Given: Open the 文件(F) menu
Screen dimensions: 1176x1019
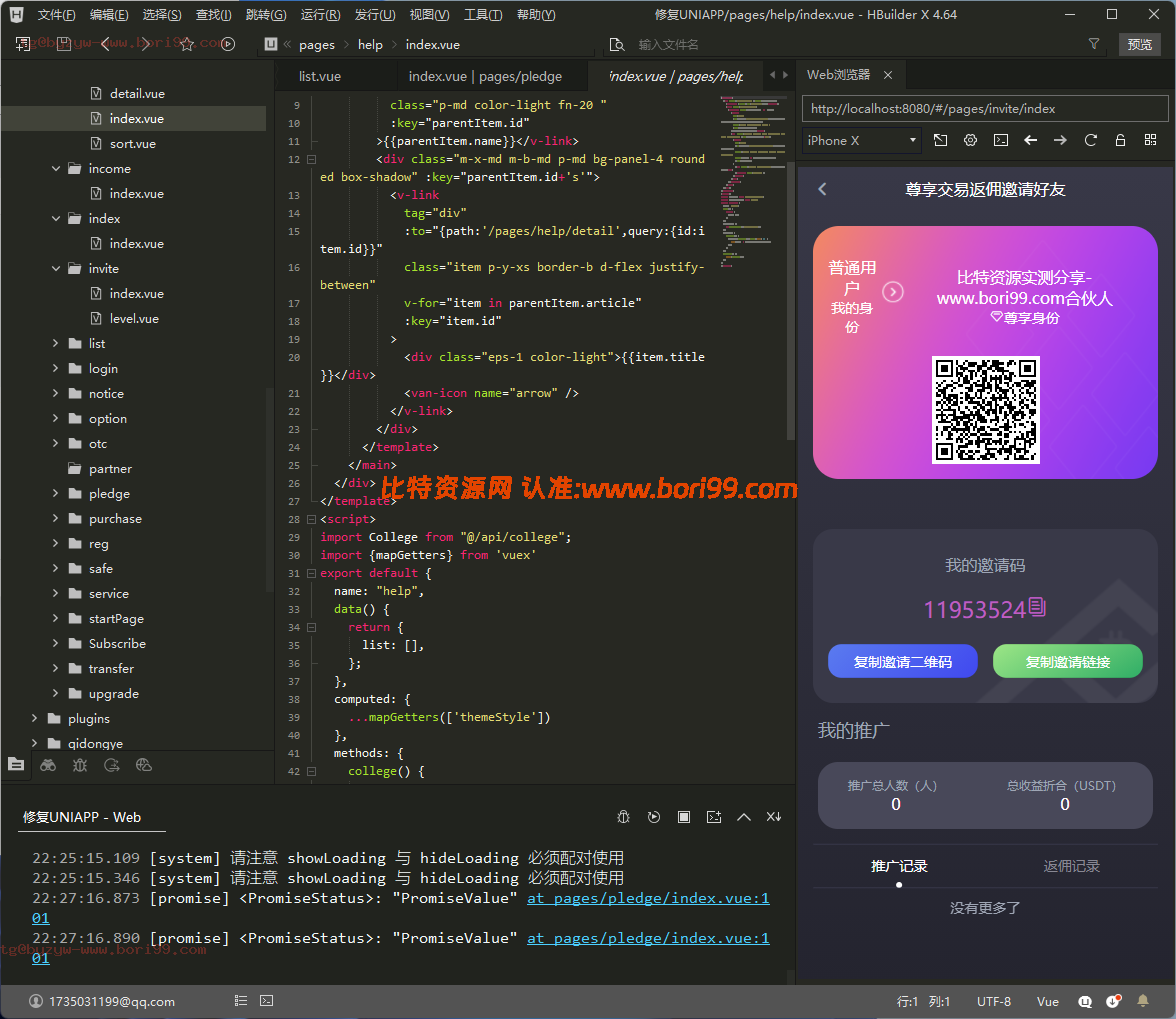Looking at the screenshot, I should (56, 14).
